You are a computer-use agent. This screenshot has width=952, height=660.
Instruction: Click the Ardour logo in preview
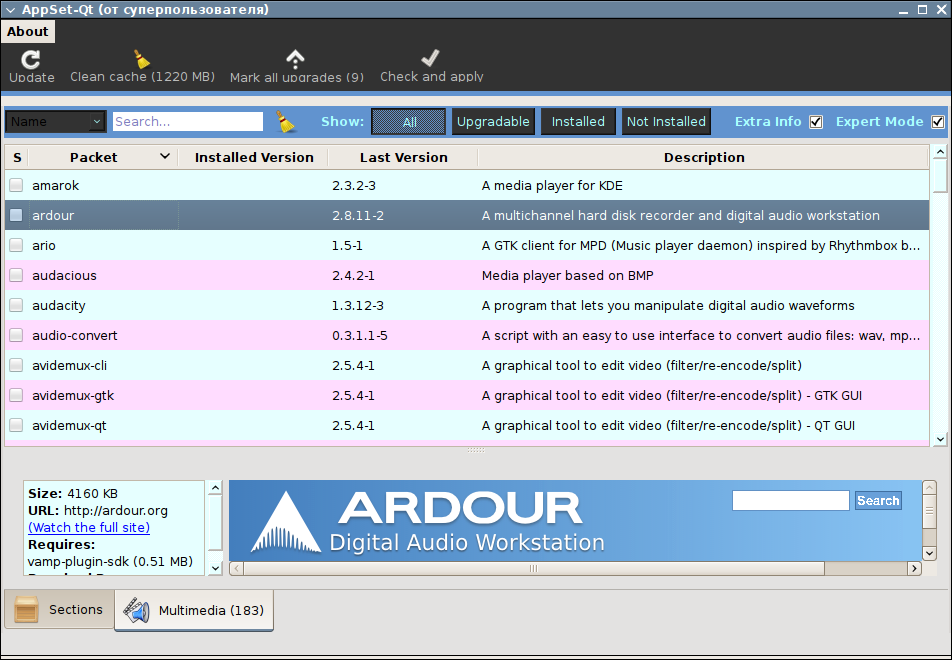(x=286, y=522)
